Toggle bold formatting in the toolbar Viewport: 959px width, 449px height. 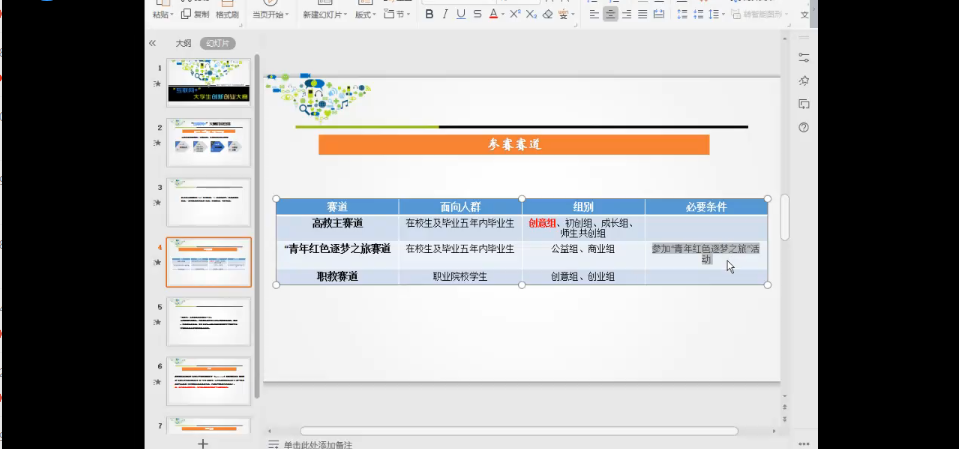tap(429, 14)
